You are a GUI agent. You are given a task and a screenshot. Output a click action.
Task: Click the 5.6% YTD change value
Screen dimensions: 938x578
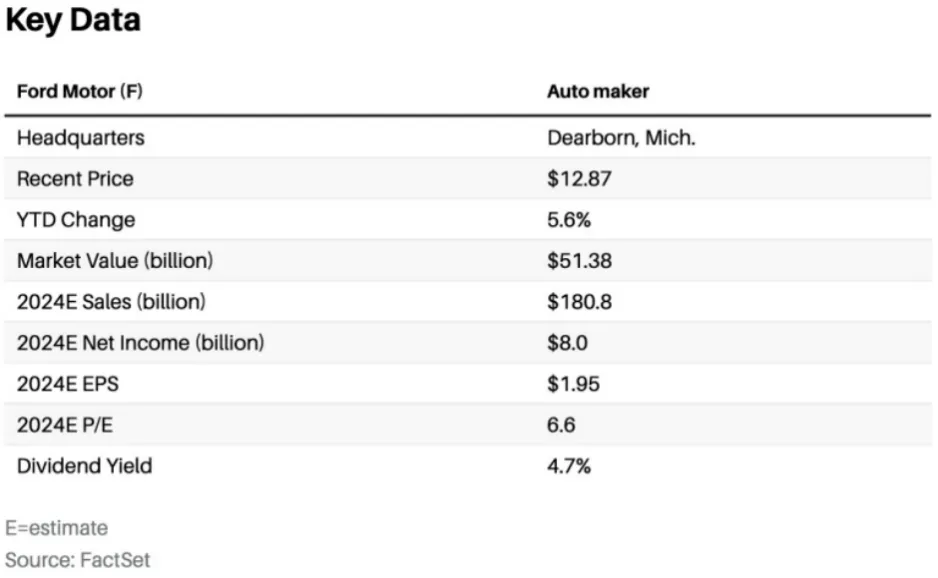click(x=568, y=220)
